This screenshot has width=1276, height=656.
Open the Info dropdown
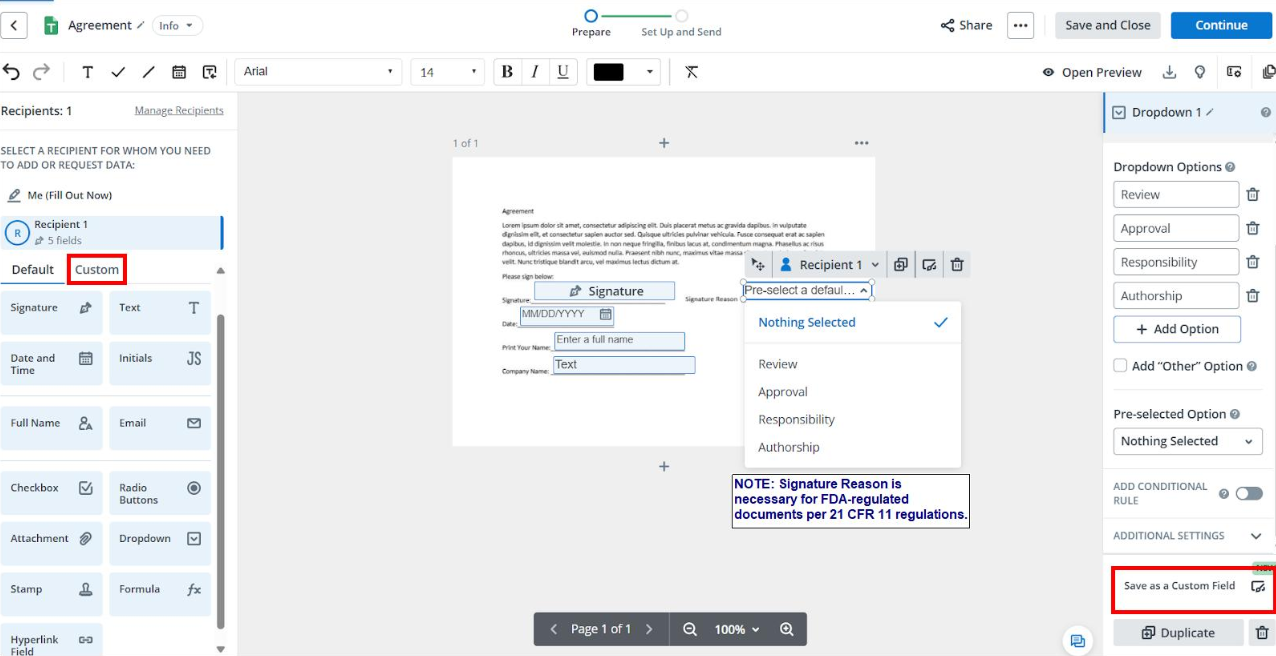[x=178, y=25]
